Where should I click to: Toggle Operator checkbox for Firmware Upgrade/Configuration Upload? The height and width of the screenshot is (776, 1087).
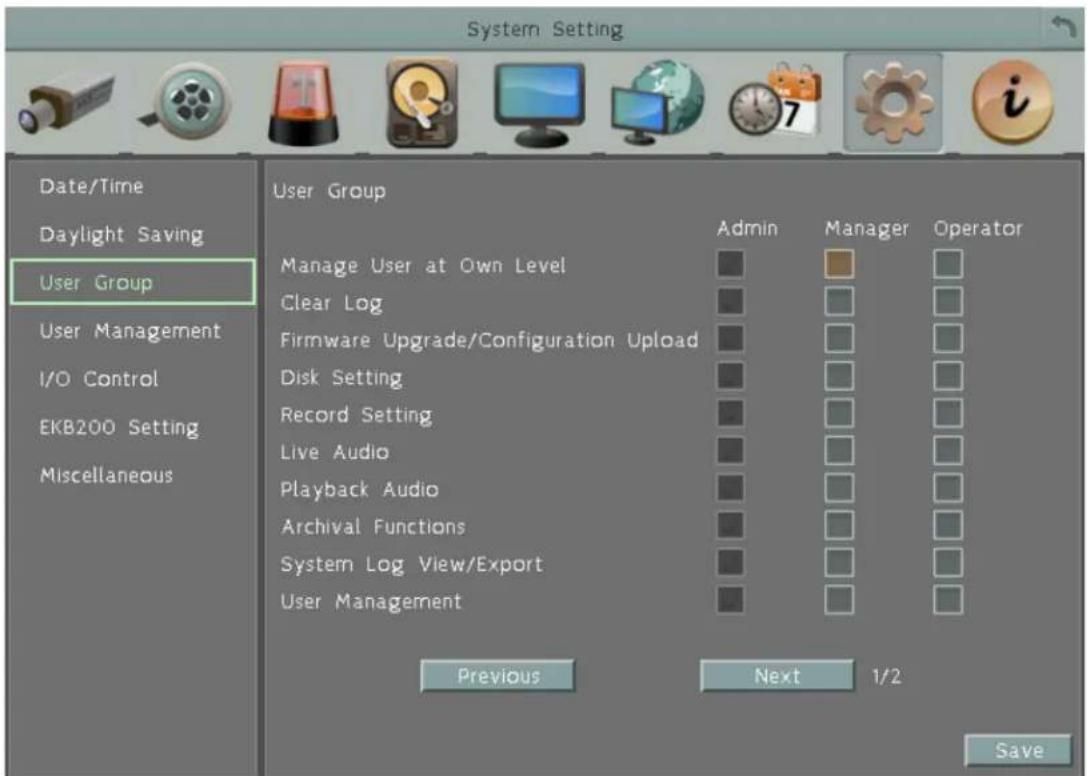coord(948,339)
